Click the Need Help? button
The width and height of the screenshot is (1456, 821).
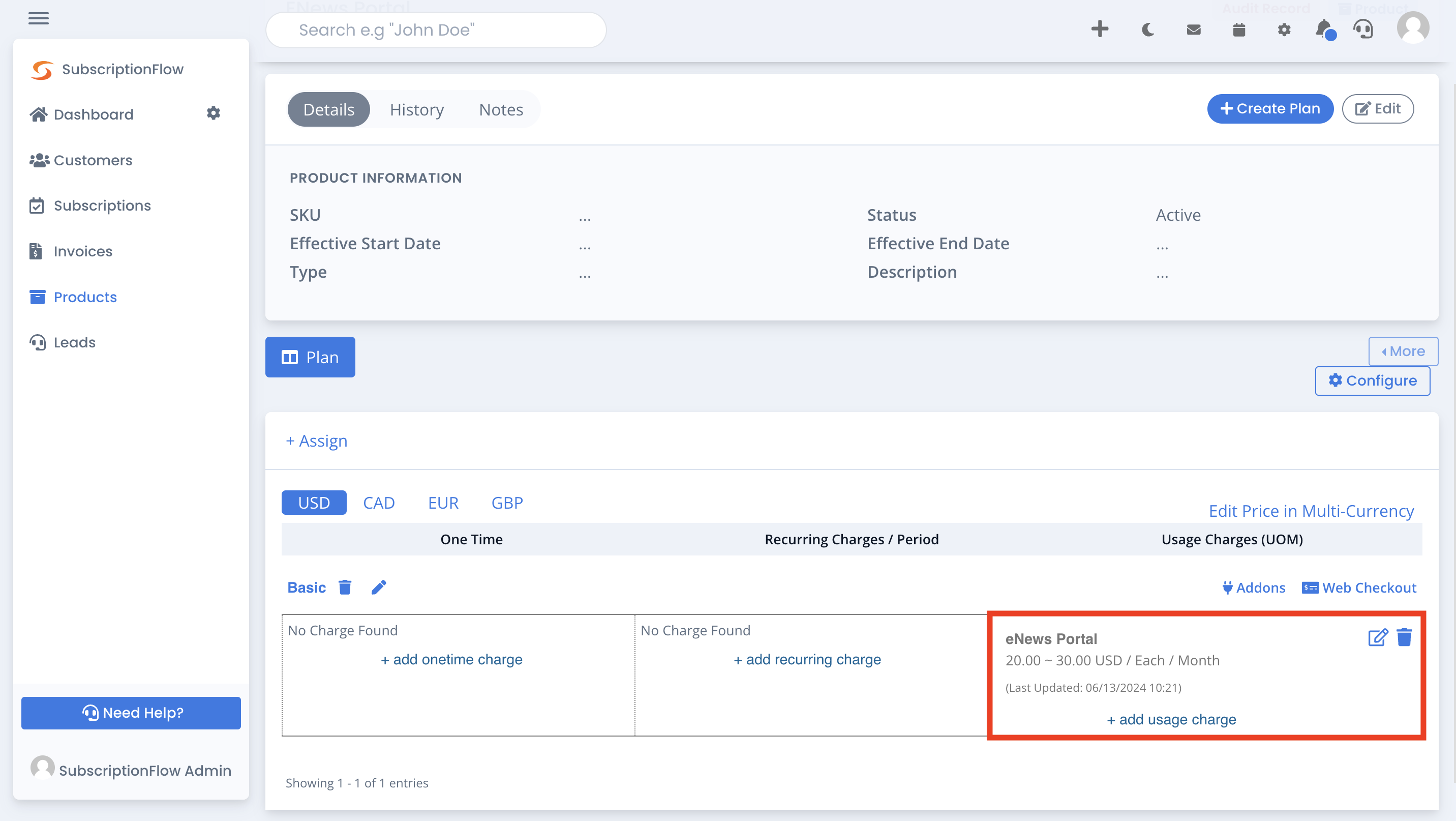[x=131, y=713]
